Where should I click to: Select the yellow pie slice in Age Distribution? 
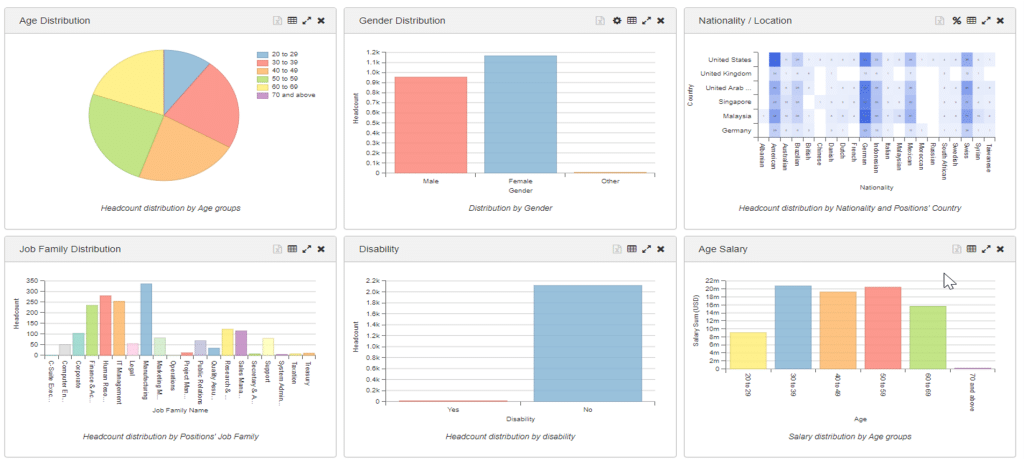tap(134, 82)
